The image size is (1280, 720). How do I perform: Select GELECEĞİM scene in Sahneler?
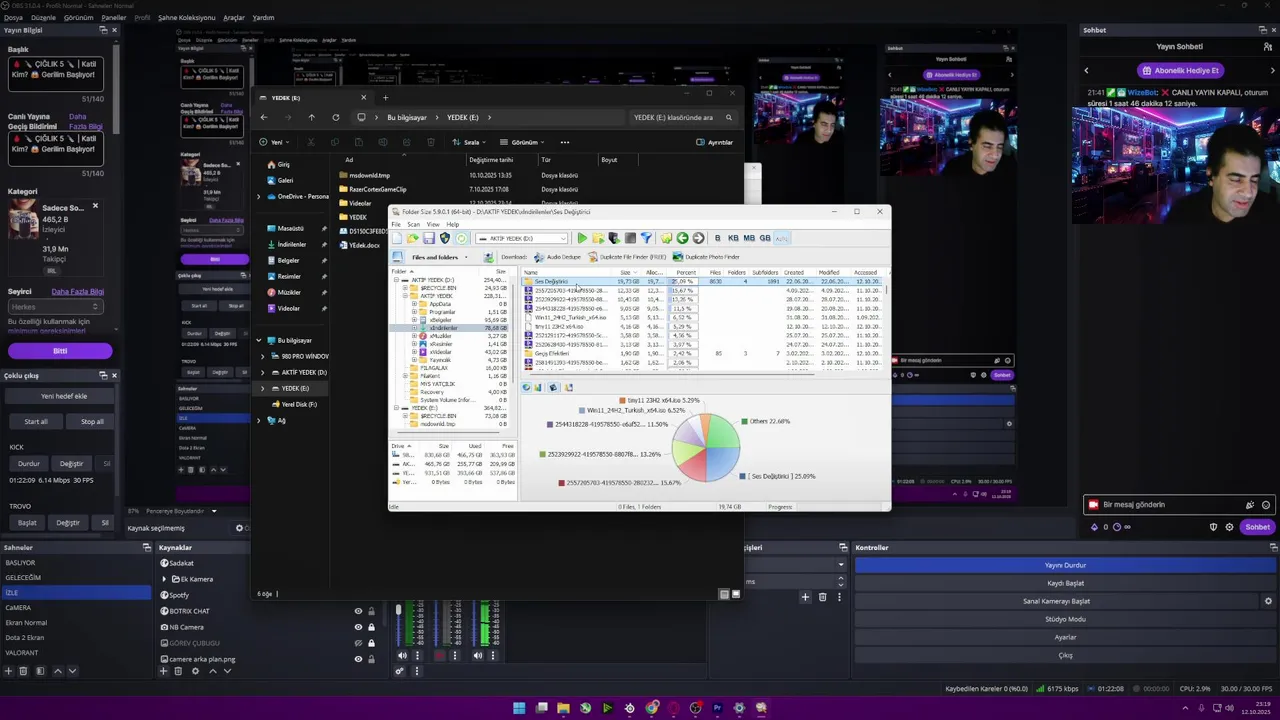tap(76, 577)
